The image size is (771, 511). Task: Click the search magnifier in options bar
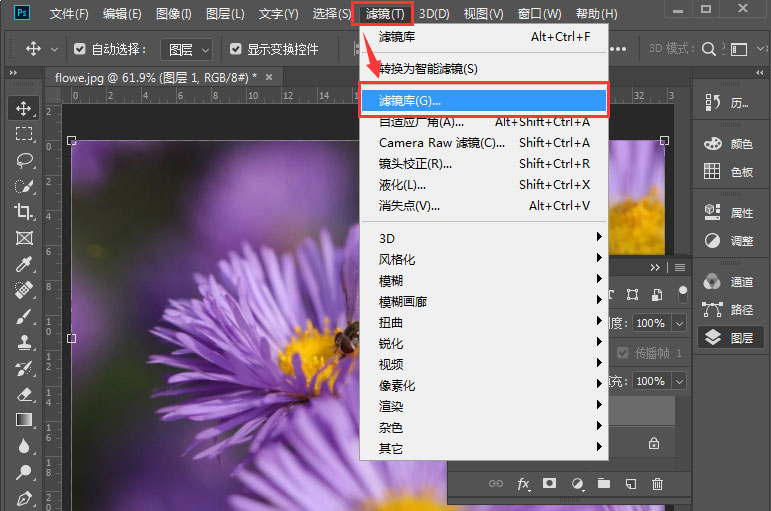(709, 49)
